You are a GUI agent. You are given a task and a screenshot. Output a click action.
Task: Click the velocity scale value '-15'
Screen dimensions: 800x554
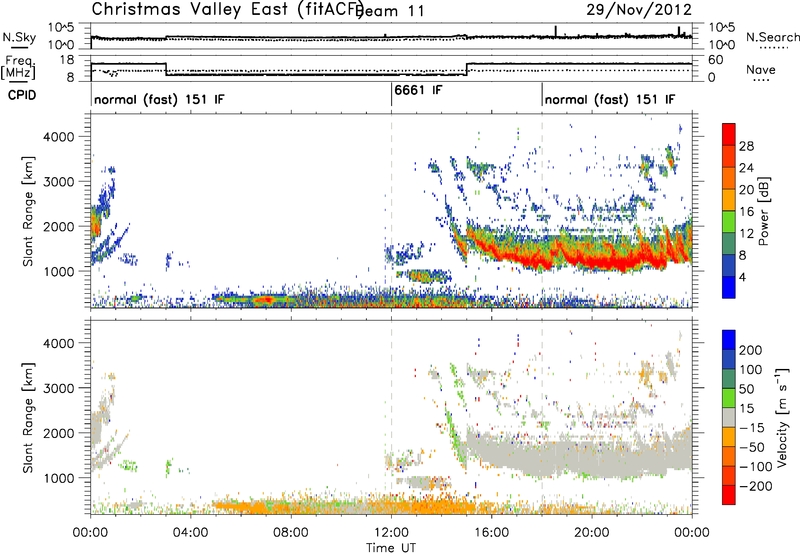pos(754,427)
